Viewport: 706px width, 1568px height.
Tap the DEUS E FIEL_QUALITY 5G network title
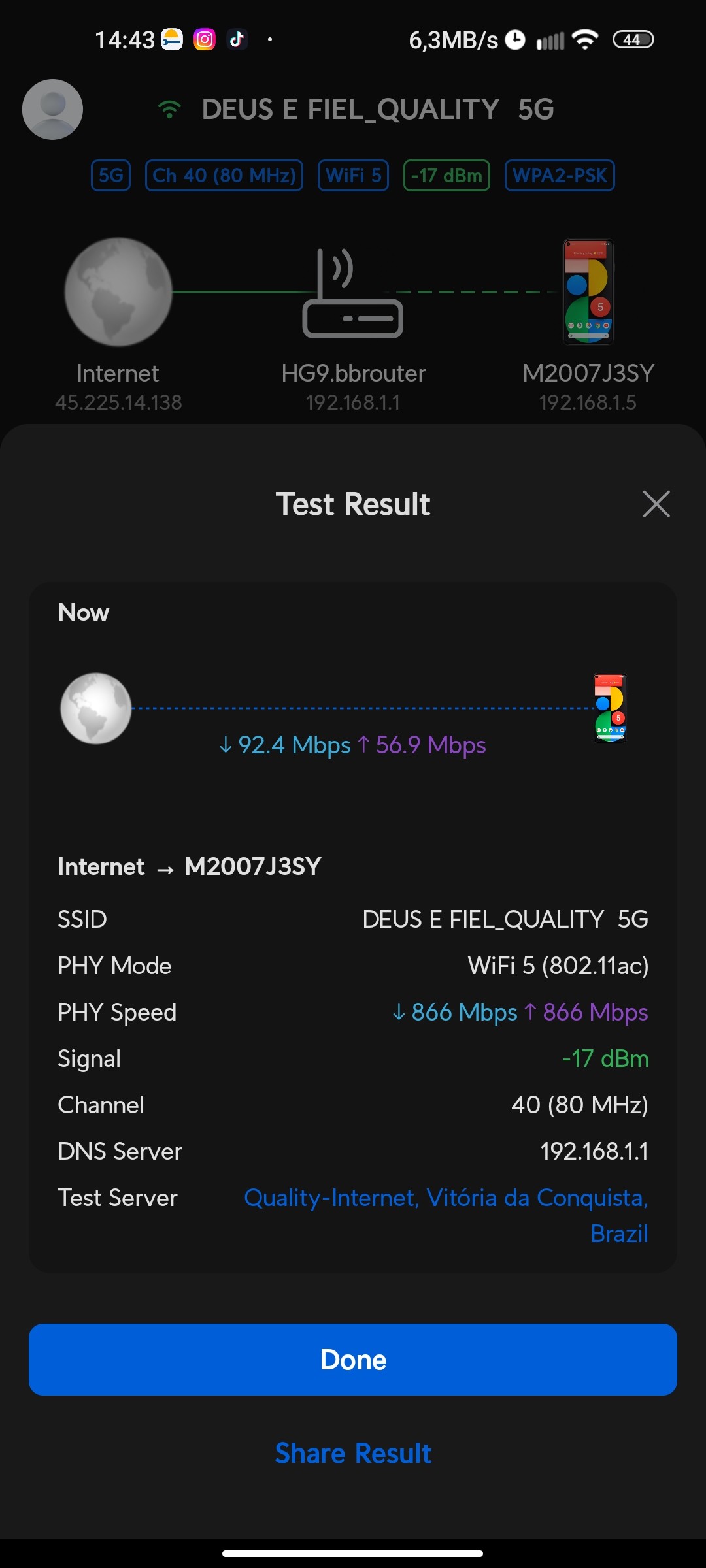(x=378, y=109)
